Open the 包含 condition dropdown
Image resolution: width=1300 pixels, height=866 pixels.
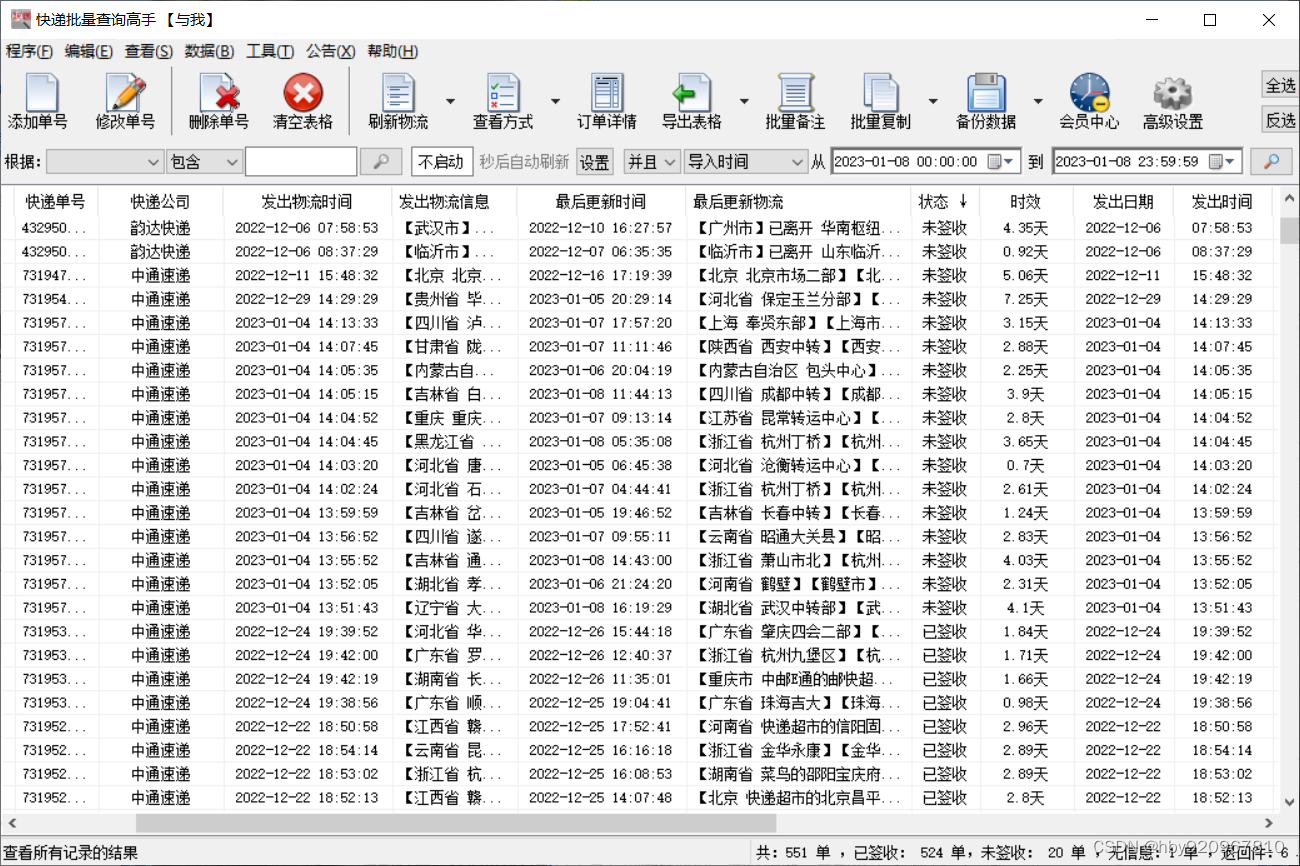pyautogui.click(x=204, y=161)
